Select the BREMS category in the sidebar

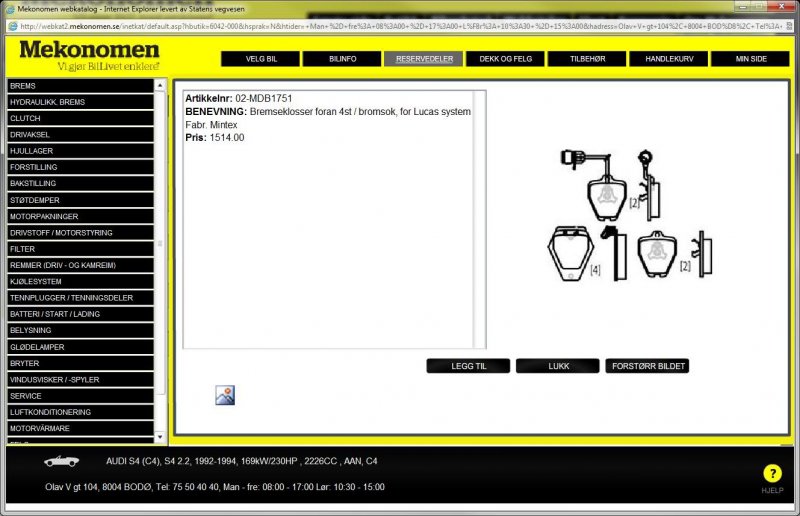point(80,86)
